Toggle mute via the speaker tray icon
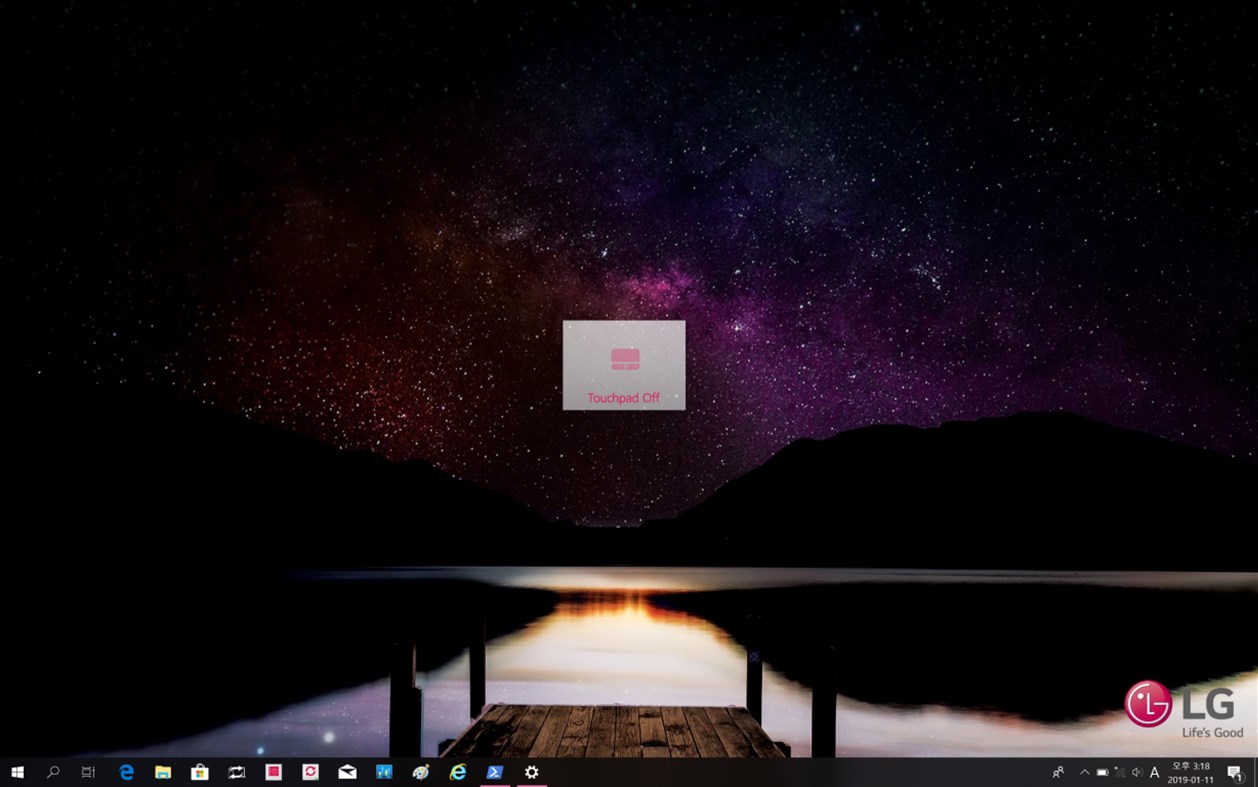 (x=1138, y=772)
